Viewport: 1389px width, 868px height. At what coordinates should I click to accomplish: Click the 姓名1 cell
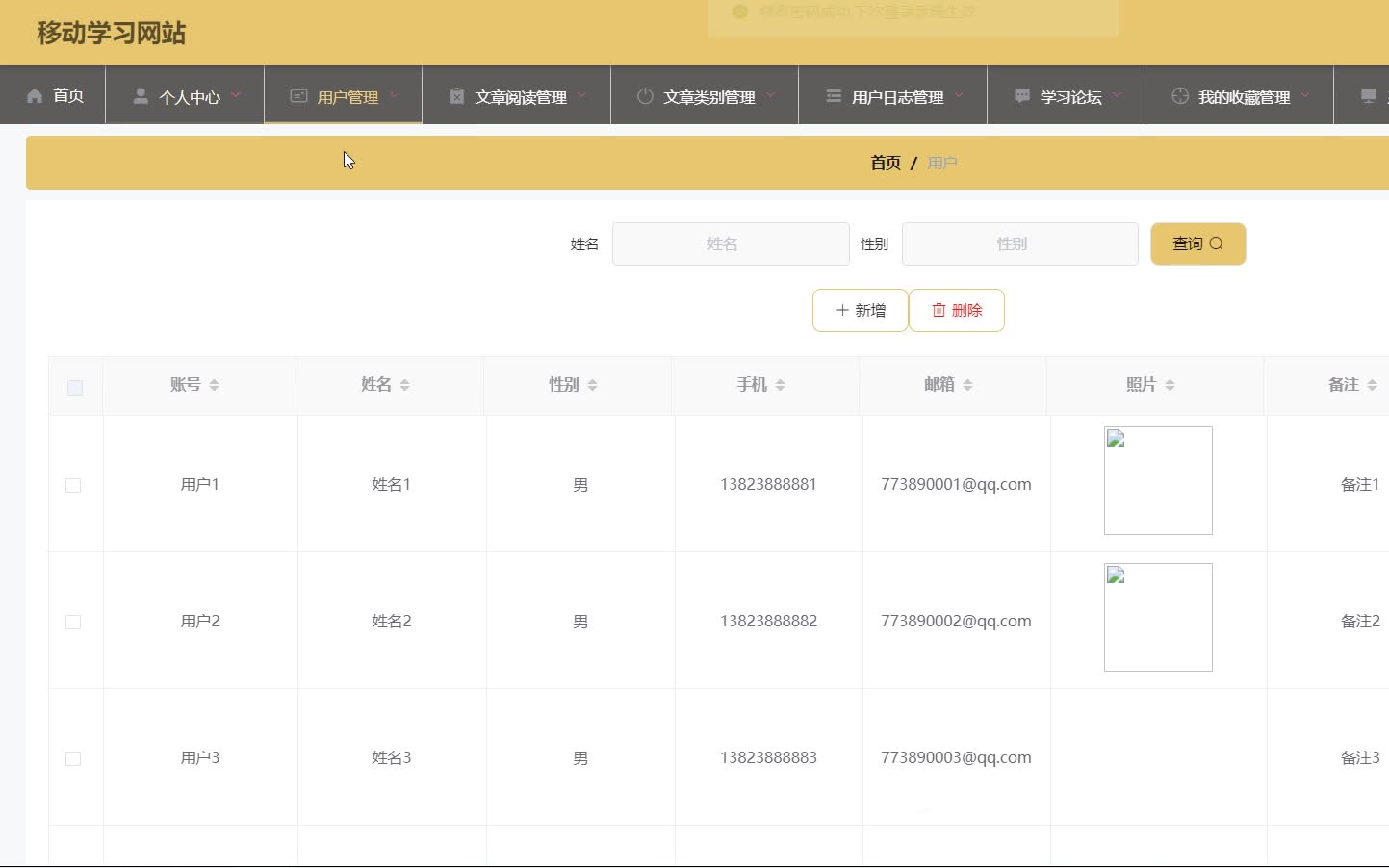(392, 485)
